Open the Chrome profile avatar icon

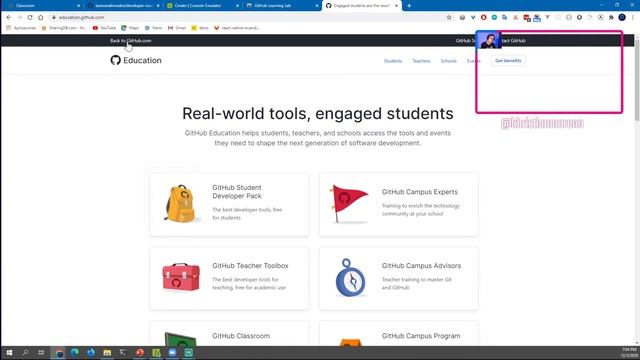pyautogui.click(x=622, y=17)
